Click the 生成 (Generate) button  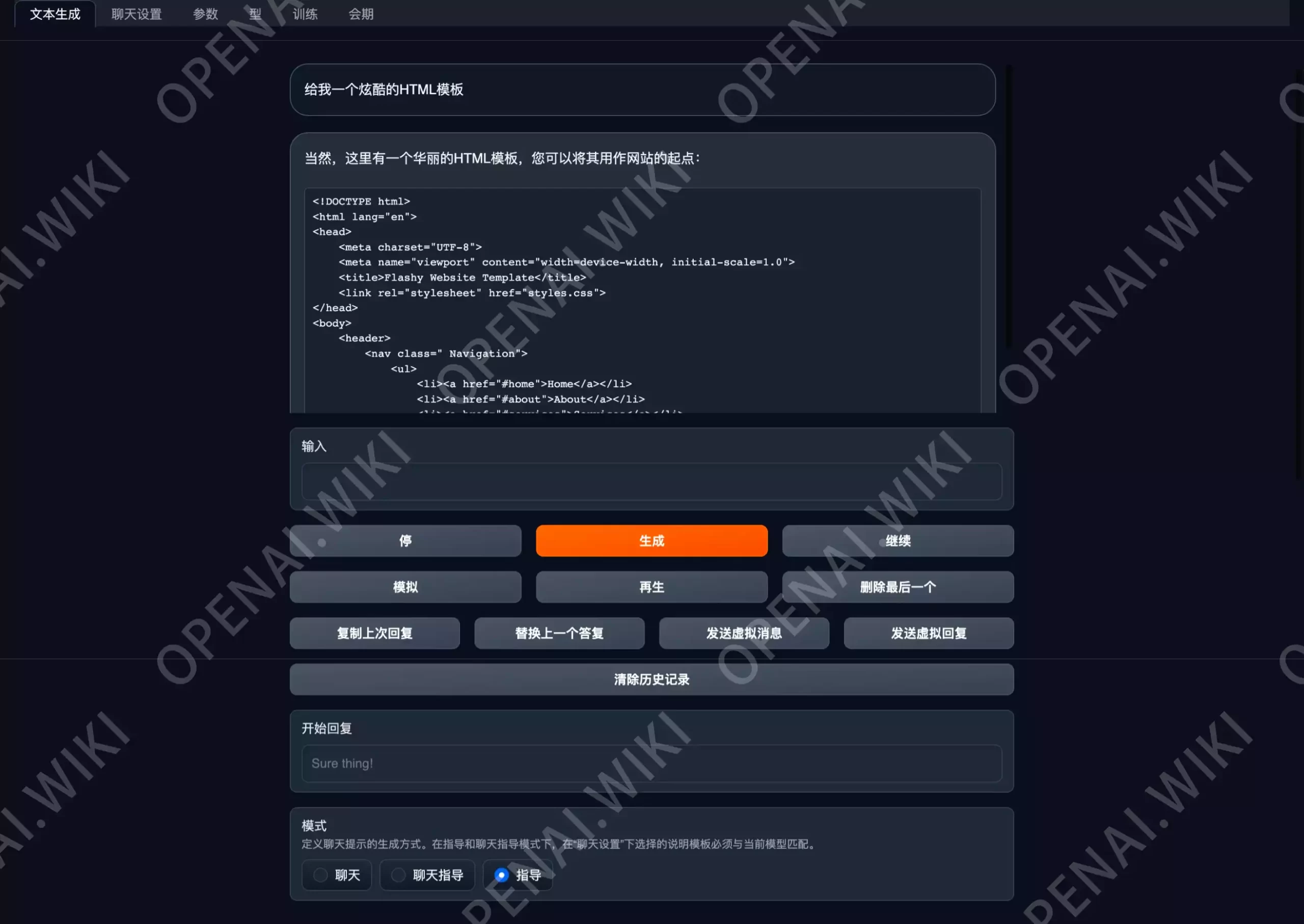click(651, 540)
